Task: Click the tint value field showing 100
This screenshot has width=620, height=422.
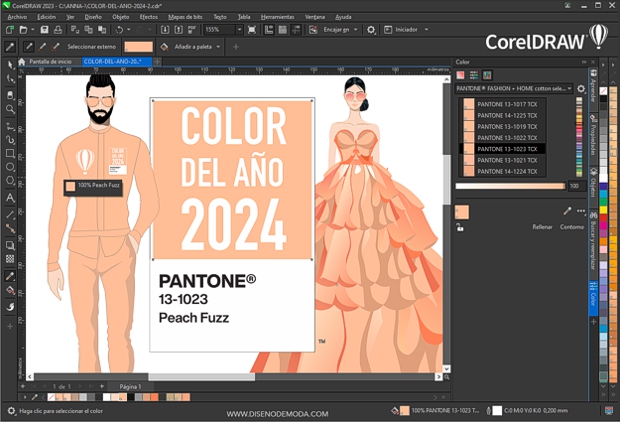Action: (x=576, y=186)
